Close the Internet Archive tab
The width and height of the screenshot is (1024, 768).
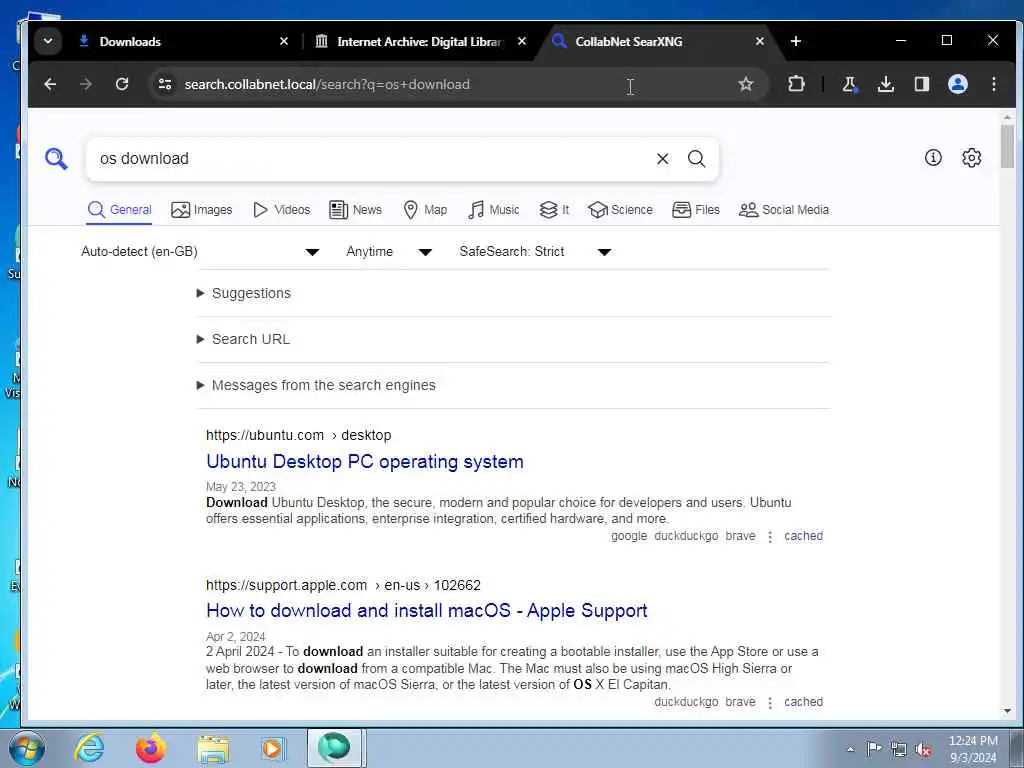click(522, 41)
